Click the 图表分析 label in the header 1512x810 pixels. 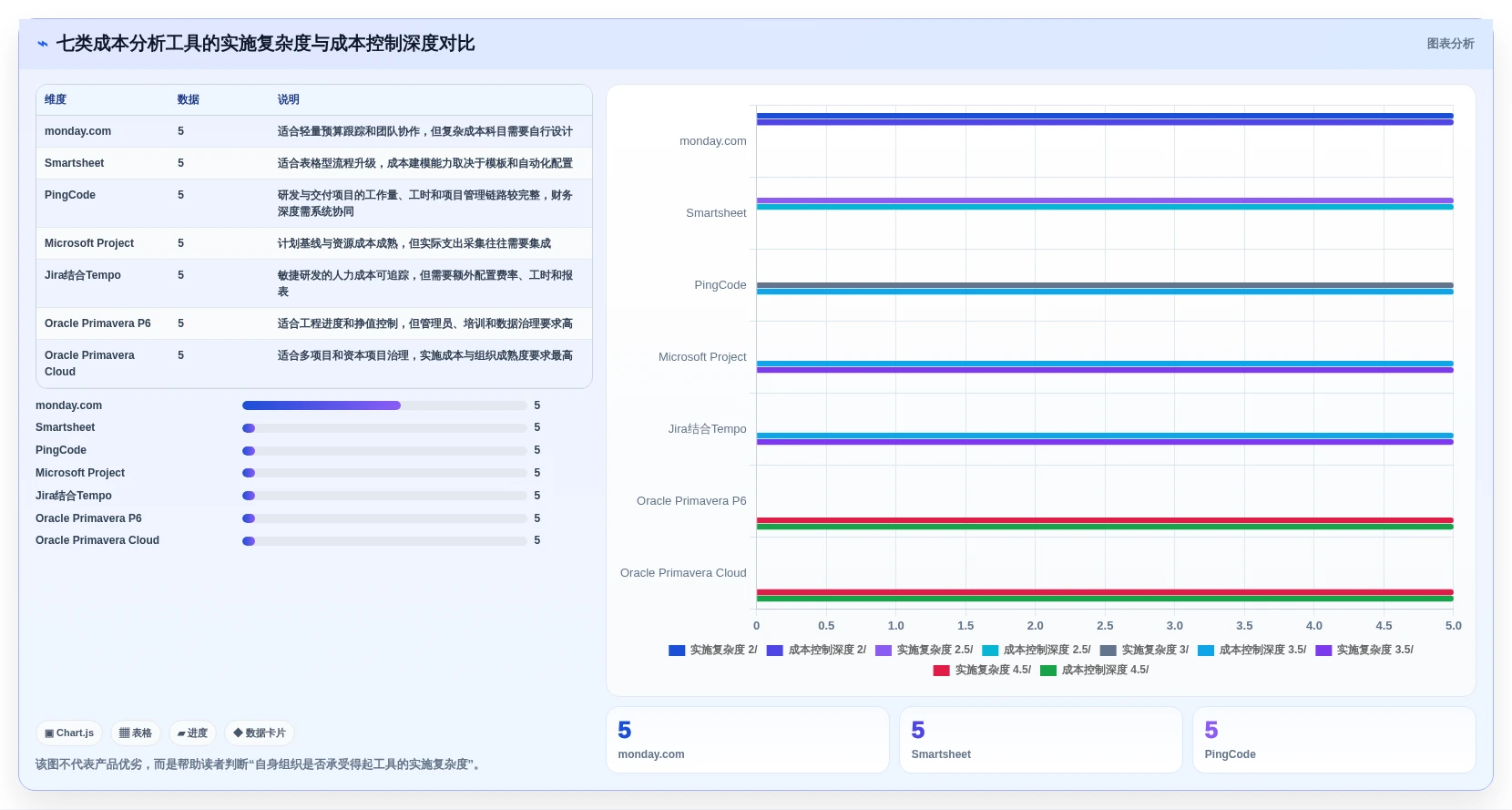click(x=1450, y=44)
